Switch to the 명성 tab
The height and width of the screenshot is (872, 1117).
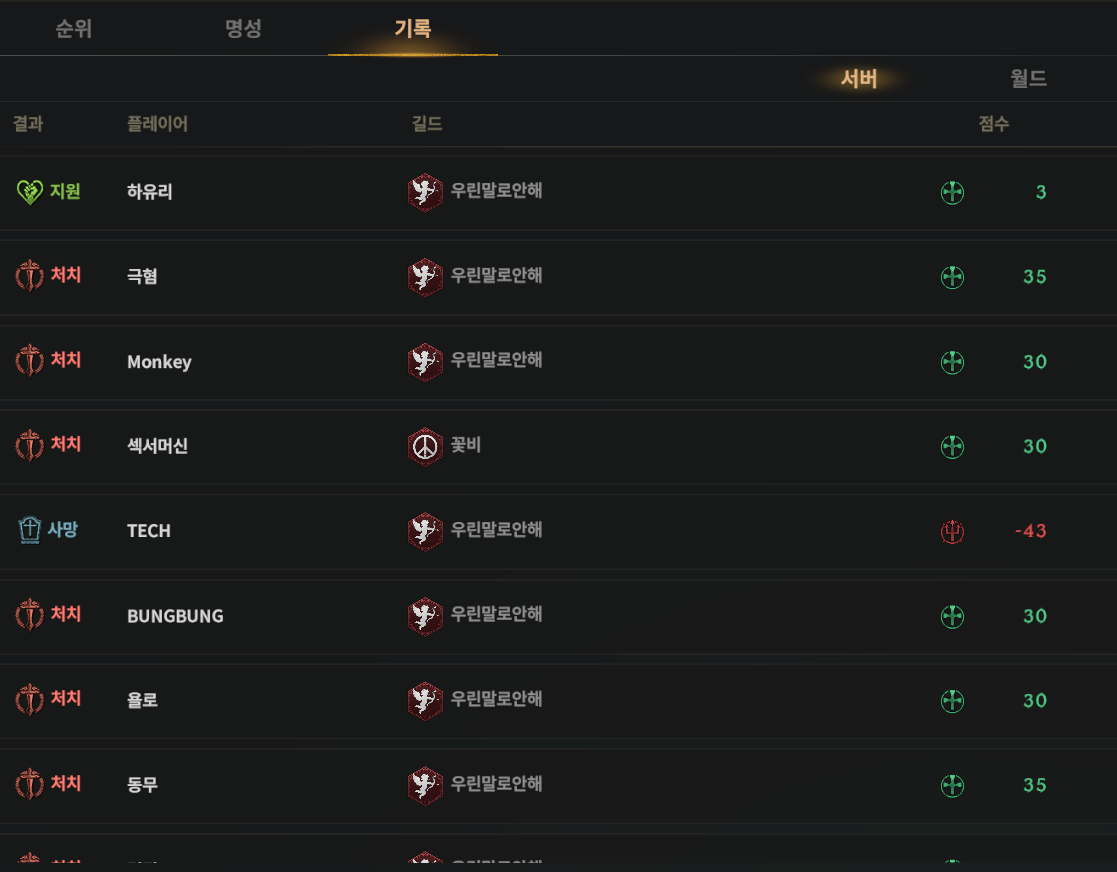tap(243, 28)
